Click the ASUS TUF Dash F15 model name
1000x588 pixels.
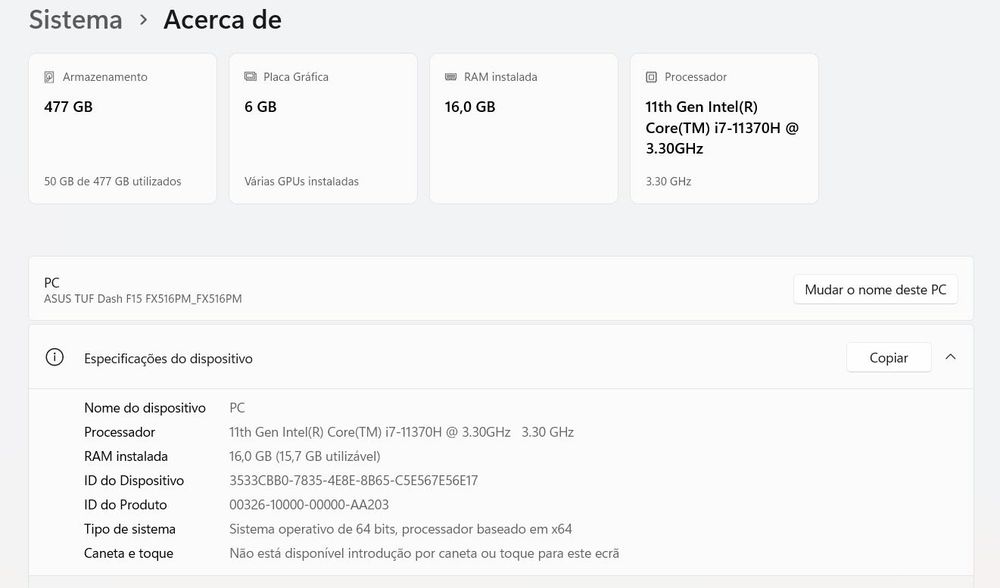coord(143,299)
